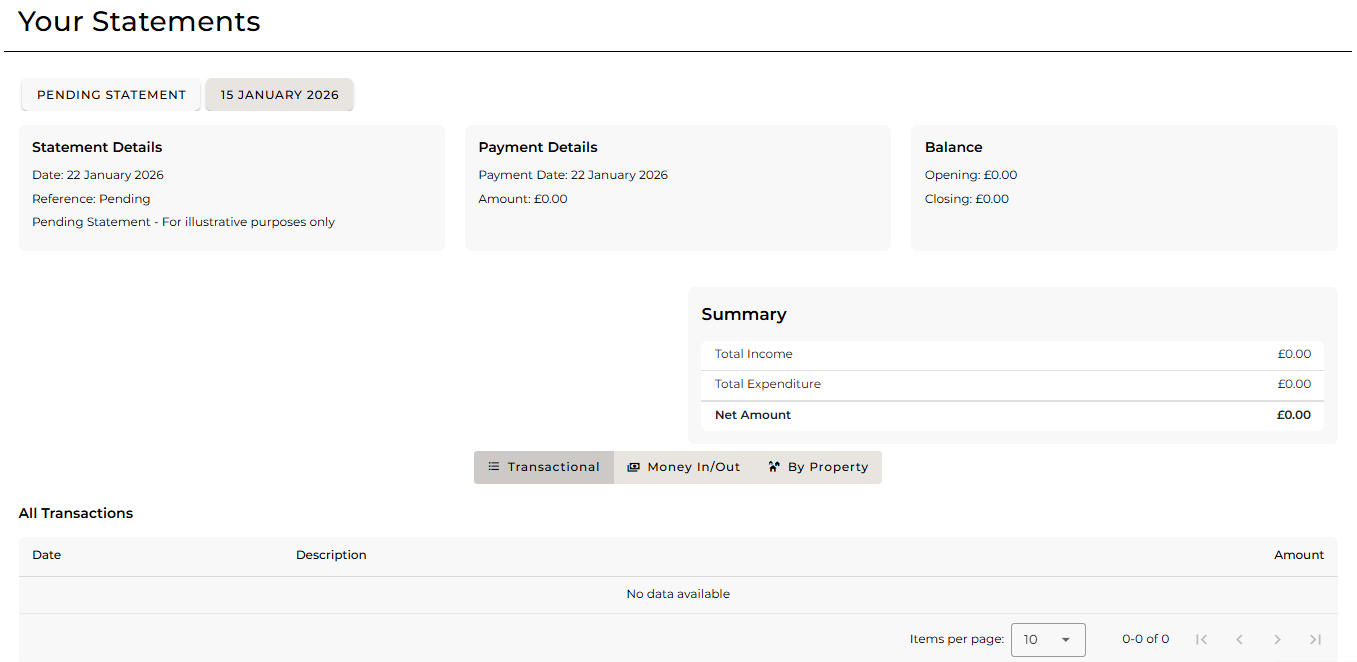The height and width of the screenshot is (662, 1357).
Task: Click the list icon beside Transactional
Action: click(494, 467)
